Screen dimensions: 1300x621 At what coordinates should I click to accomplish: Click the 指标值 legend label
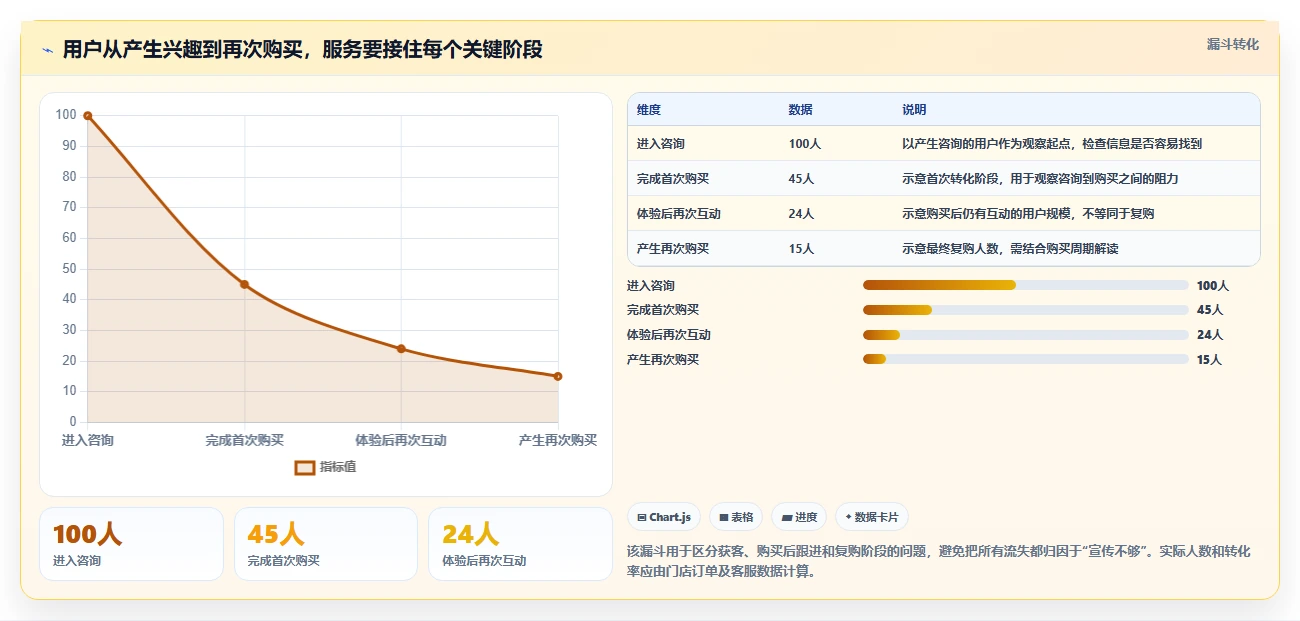coord(338,467)
